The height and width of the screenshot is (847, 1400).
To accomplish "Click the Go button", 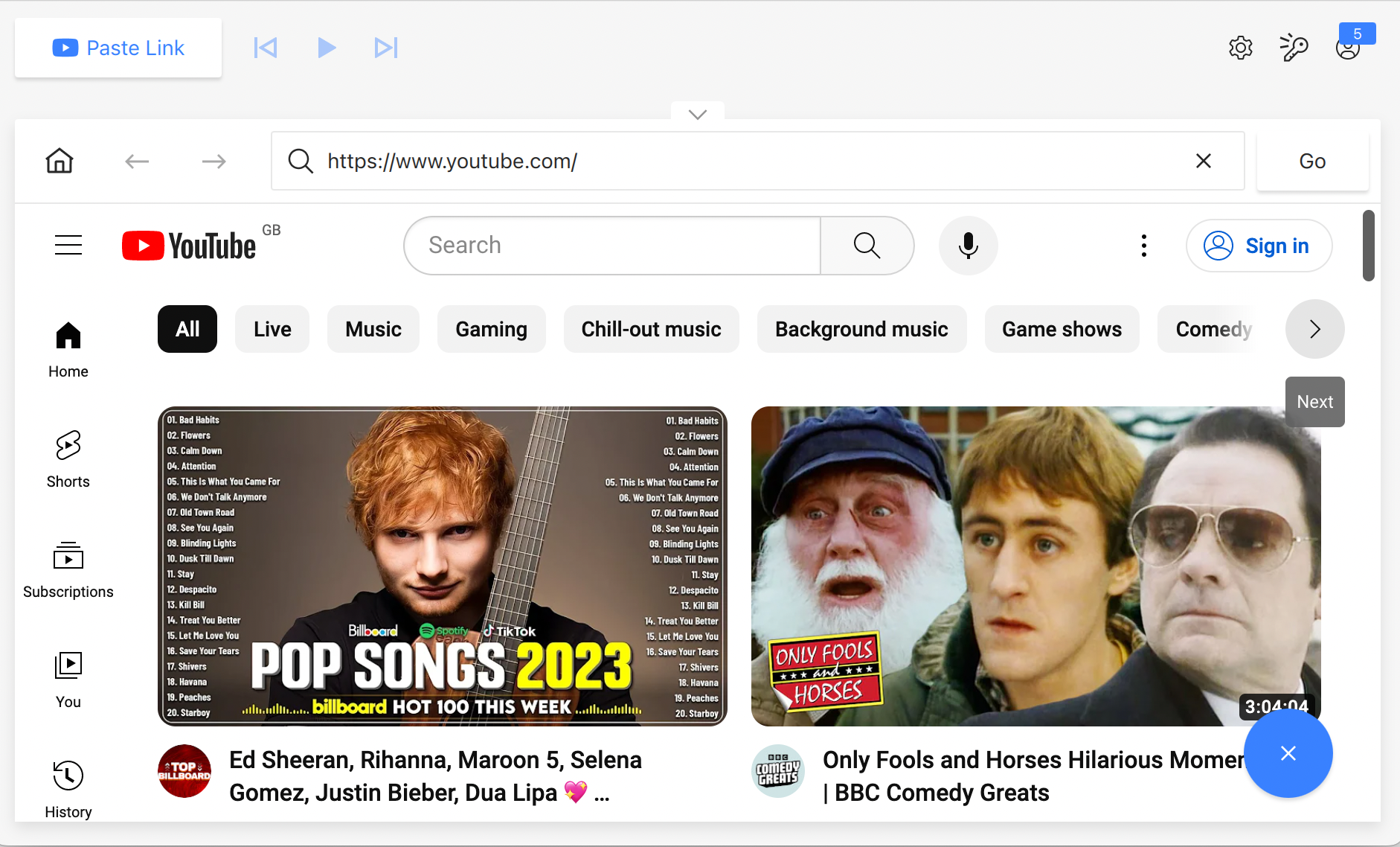I will 1312,161.
